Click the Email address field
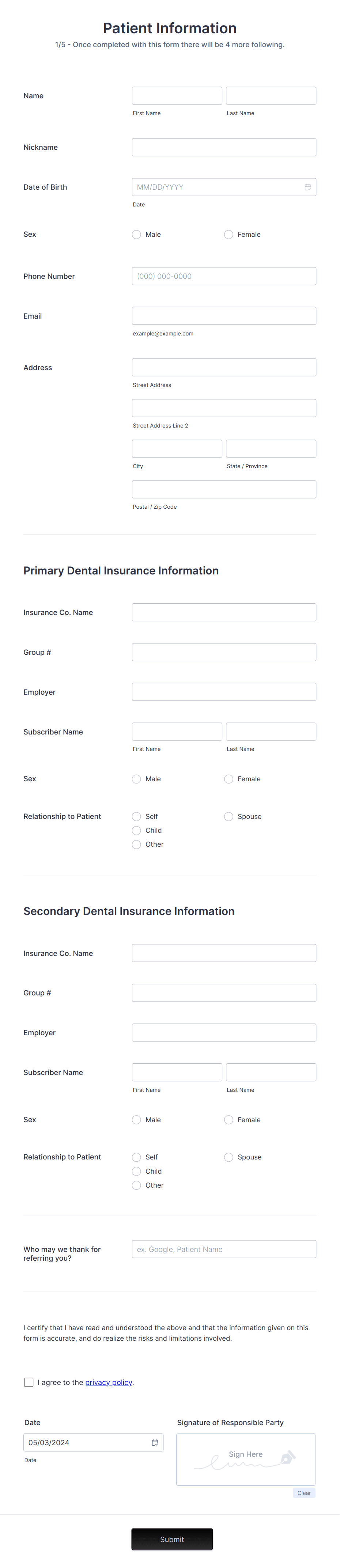Screen dimensions: 340x1568 point(224,315)
